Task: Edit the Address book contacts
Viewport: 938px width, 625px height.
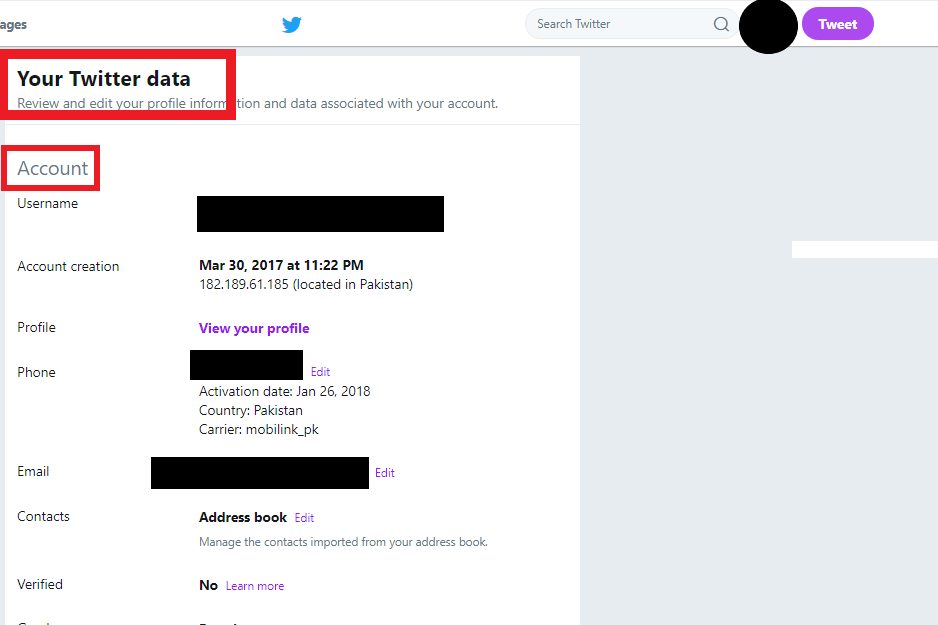Action: click(304, 518)
